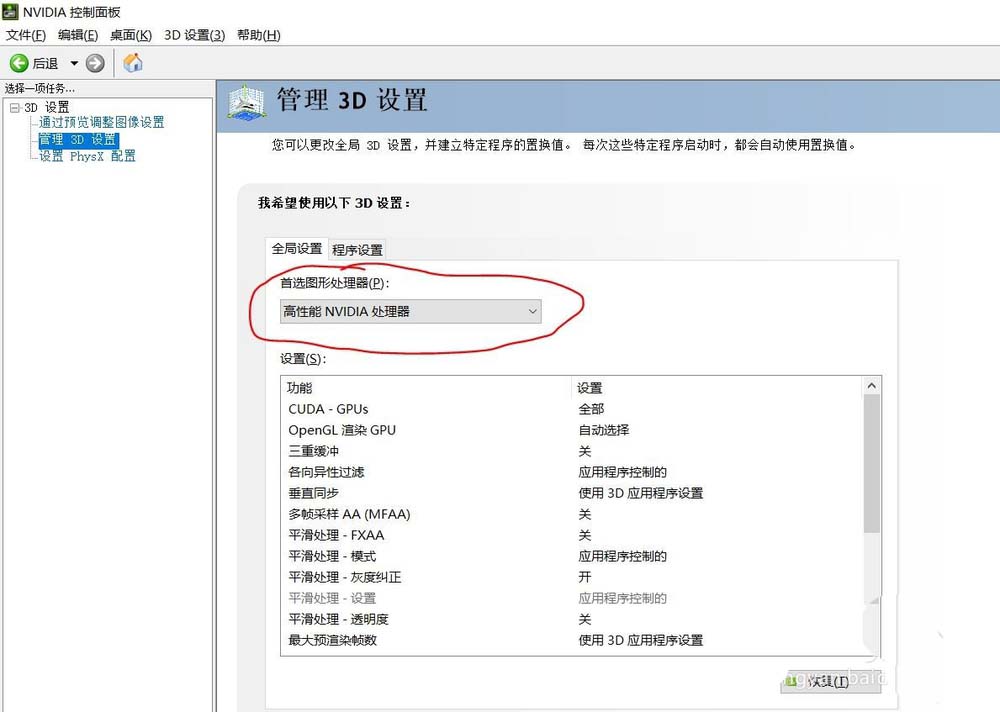Open the 编辑(E) menu
The width and height of the screenshot is (1000, 712).
pyautogui.click(x=78, y=35)
